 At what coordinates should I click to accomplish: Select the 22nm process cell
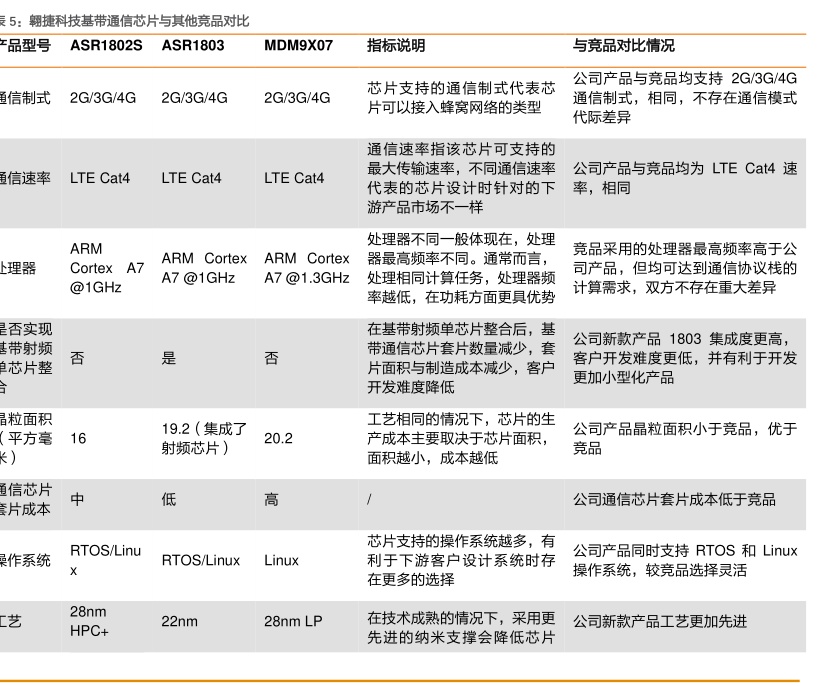(x=179, y=621)
